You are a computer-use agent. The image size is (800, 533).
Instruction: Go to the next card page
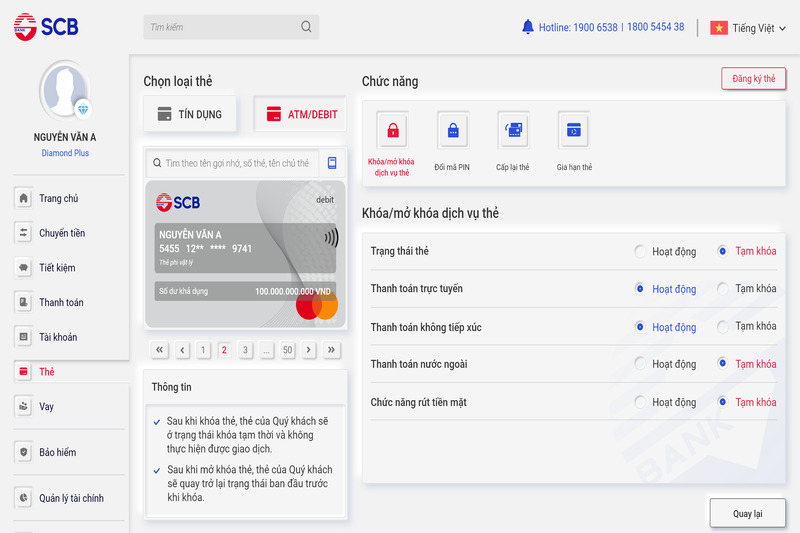[x=309, y=350]
